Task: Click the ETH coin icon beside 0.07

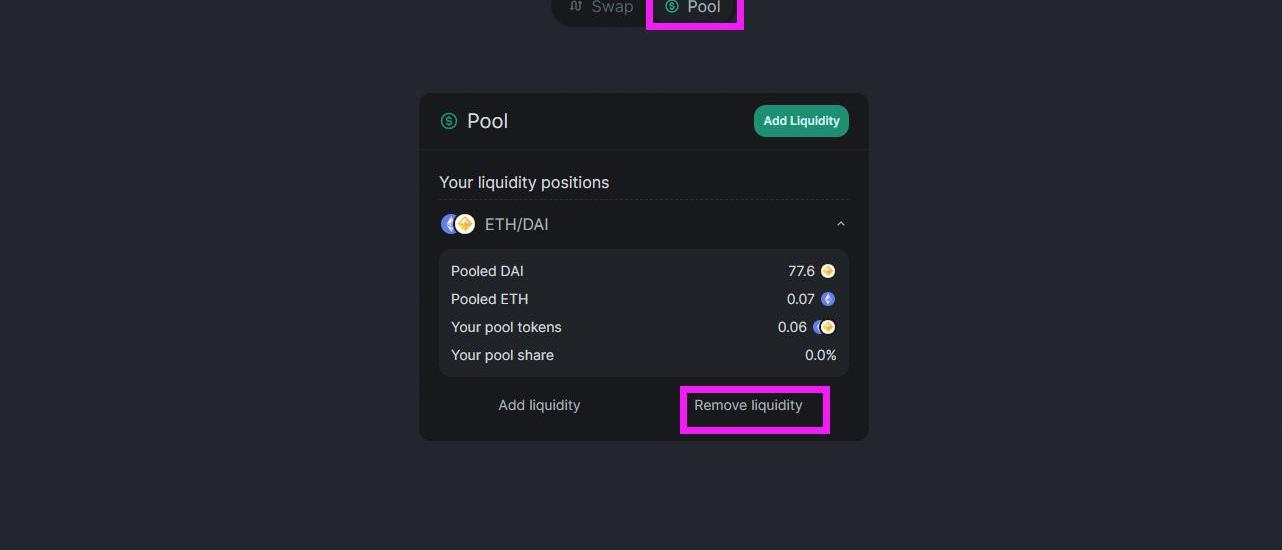Action: [828, 299]
